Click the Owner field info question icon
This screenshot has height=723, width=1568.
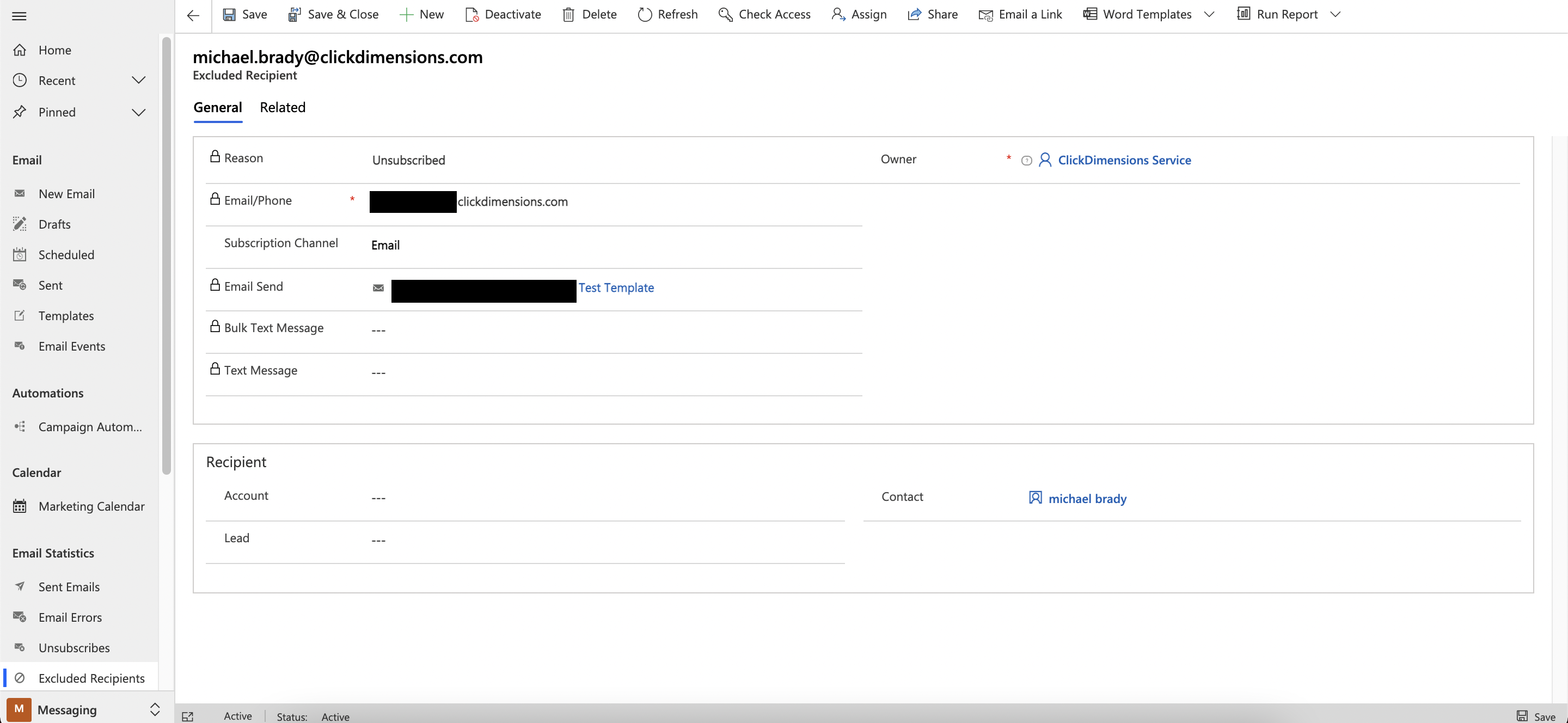pos(1026,161)
